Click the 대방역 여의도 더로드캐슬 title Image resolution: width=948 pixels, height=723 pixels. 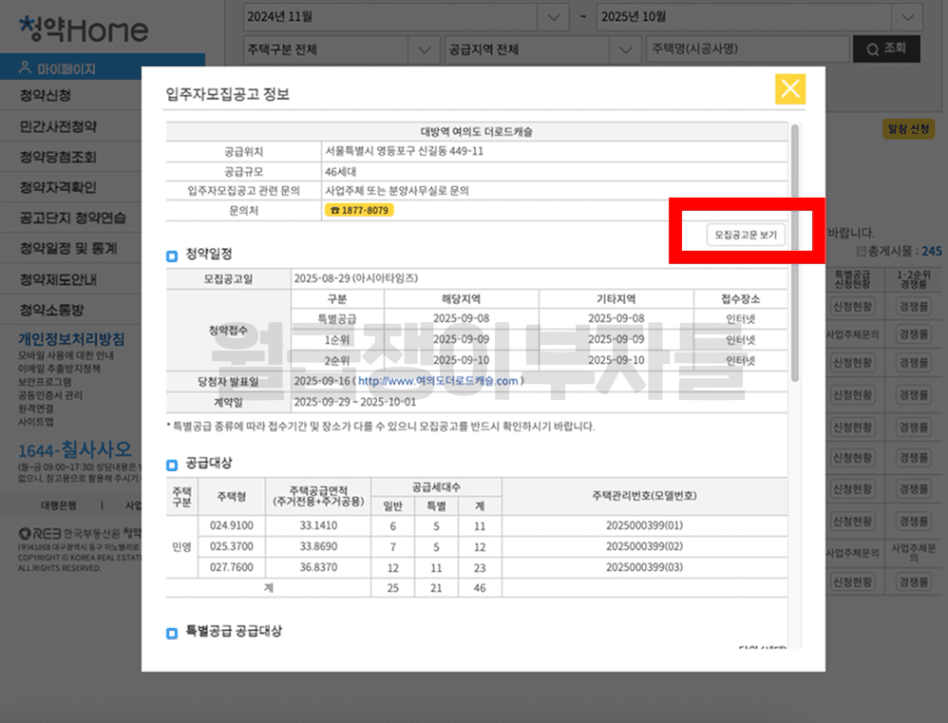[476, 132]
